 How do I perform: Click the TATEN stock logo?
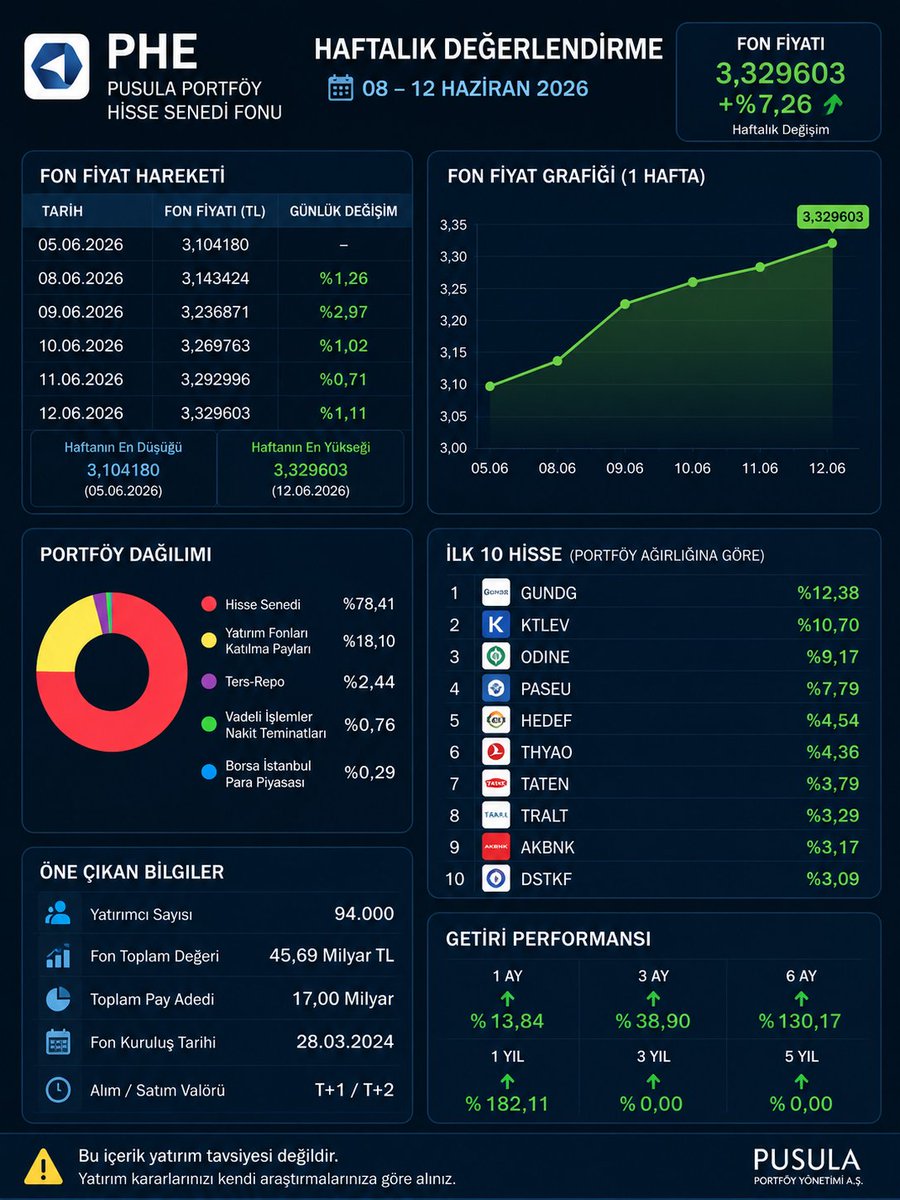[x=496, y=783]
